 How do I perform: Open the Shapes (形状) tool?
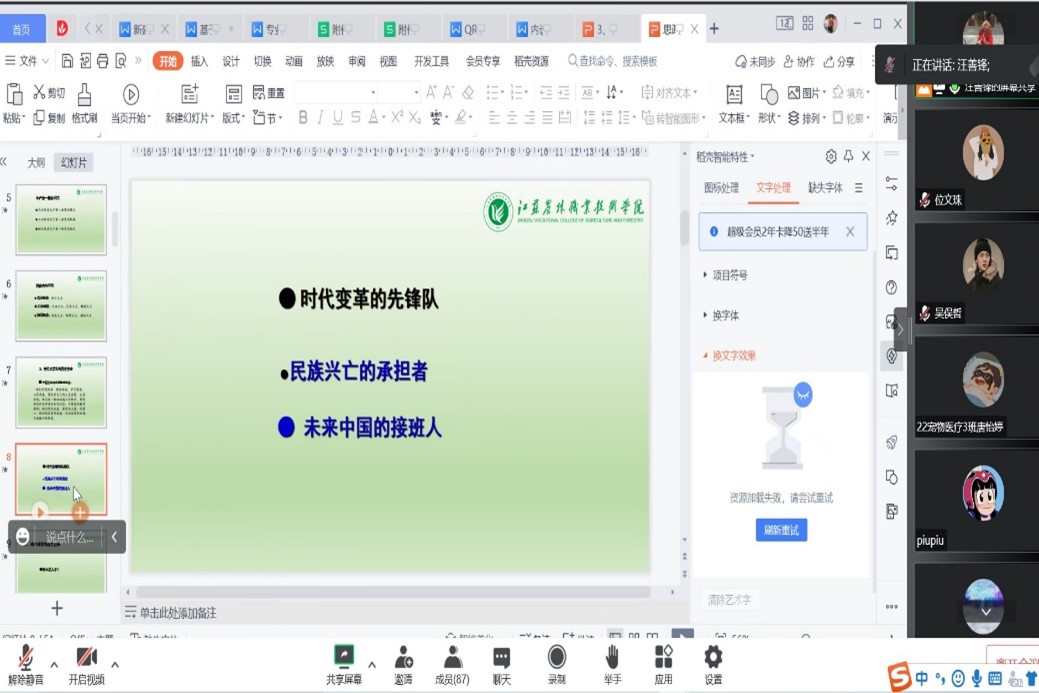768,95
